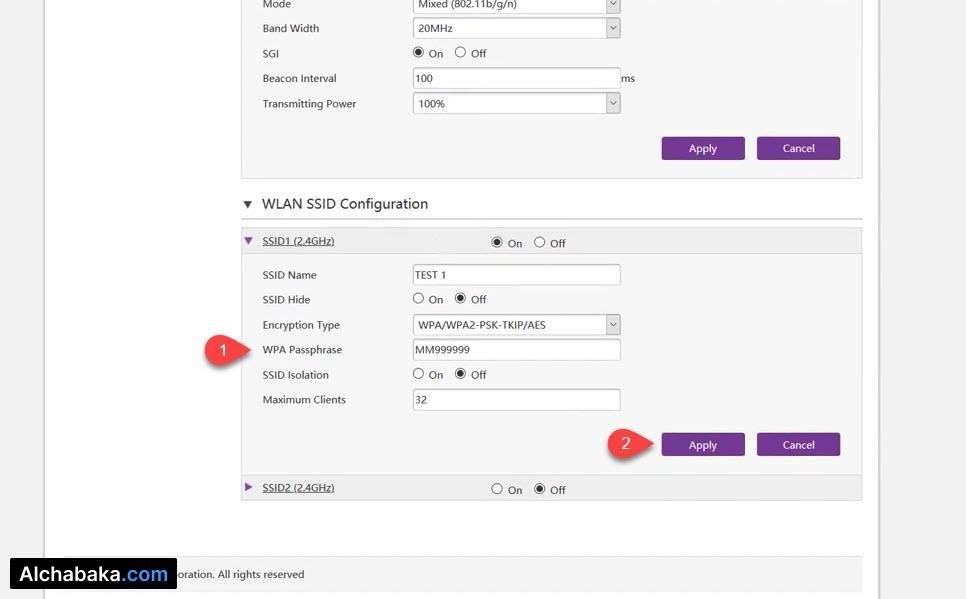Viewport: 966px width, 599px height.
Task: Click the Maximum Clients field
Action: pyautogui.click(x=516, y=400)
